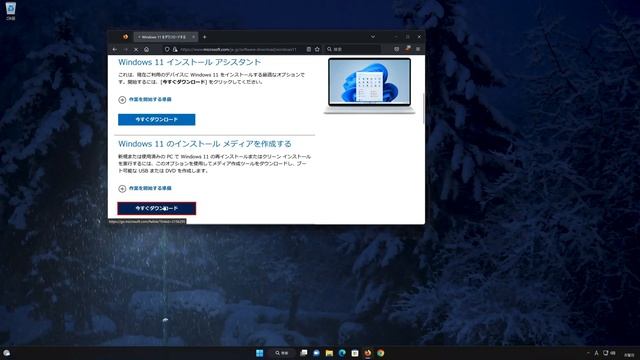Click the taskbar search box

(282, 353)
